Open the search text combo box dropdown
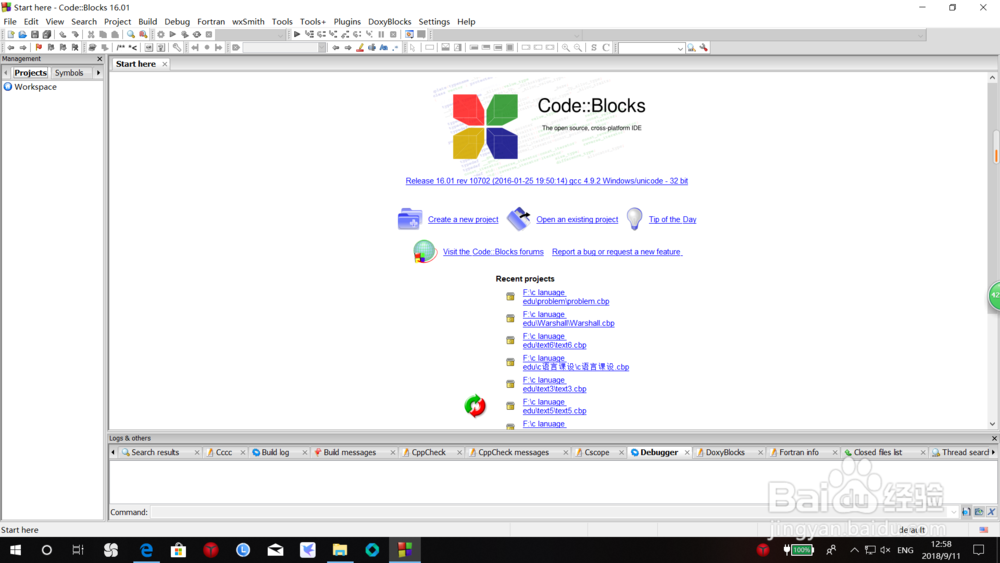 click(680, 48)
